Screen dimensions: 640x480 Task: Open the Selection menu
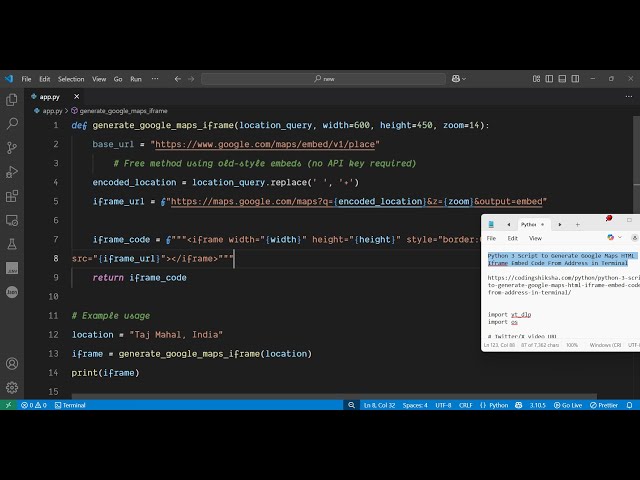71,79
